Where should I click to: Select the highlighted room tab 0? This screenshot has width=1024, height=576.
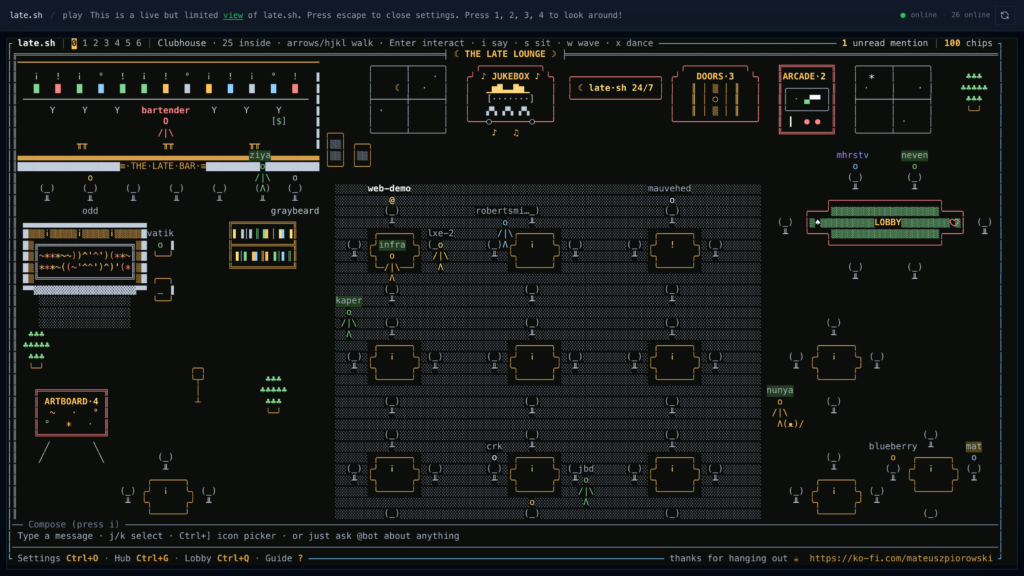(x=74, y=43)
